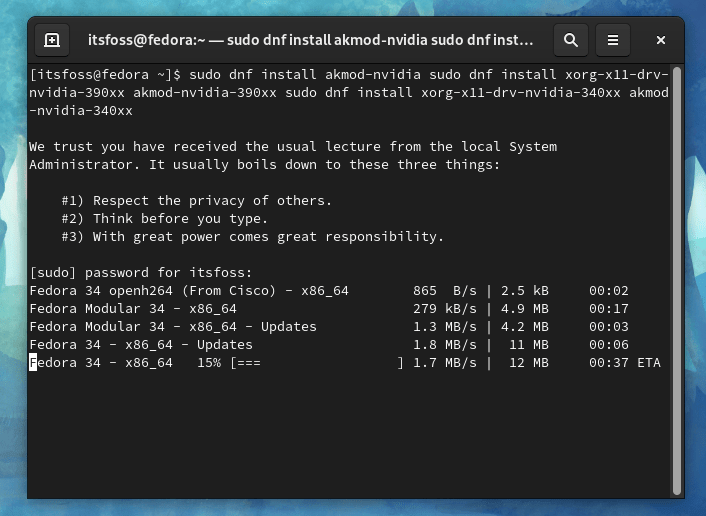Open a new terminal tab
The image size is (706, 516).
pyautogui.click(x=52, y=41)
